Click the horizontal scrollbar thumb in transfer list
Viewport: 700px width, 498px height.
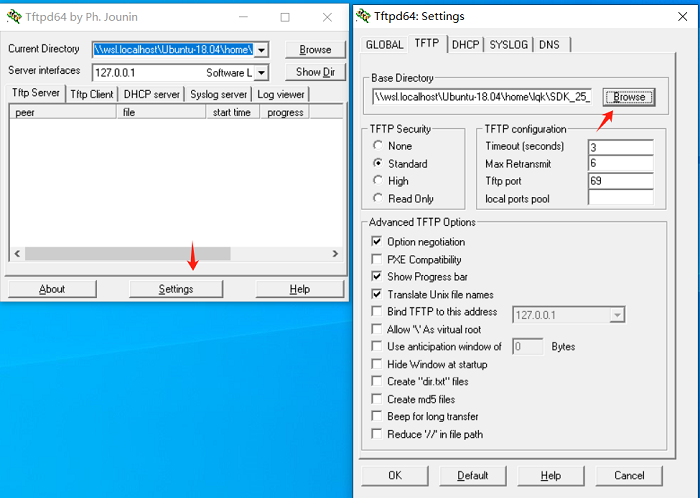(128, 253)
